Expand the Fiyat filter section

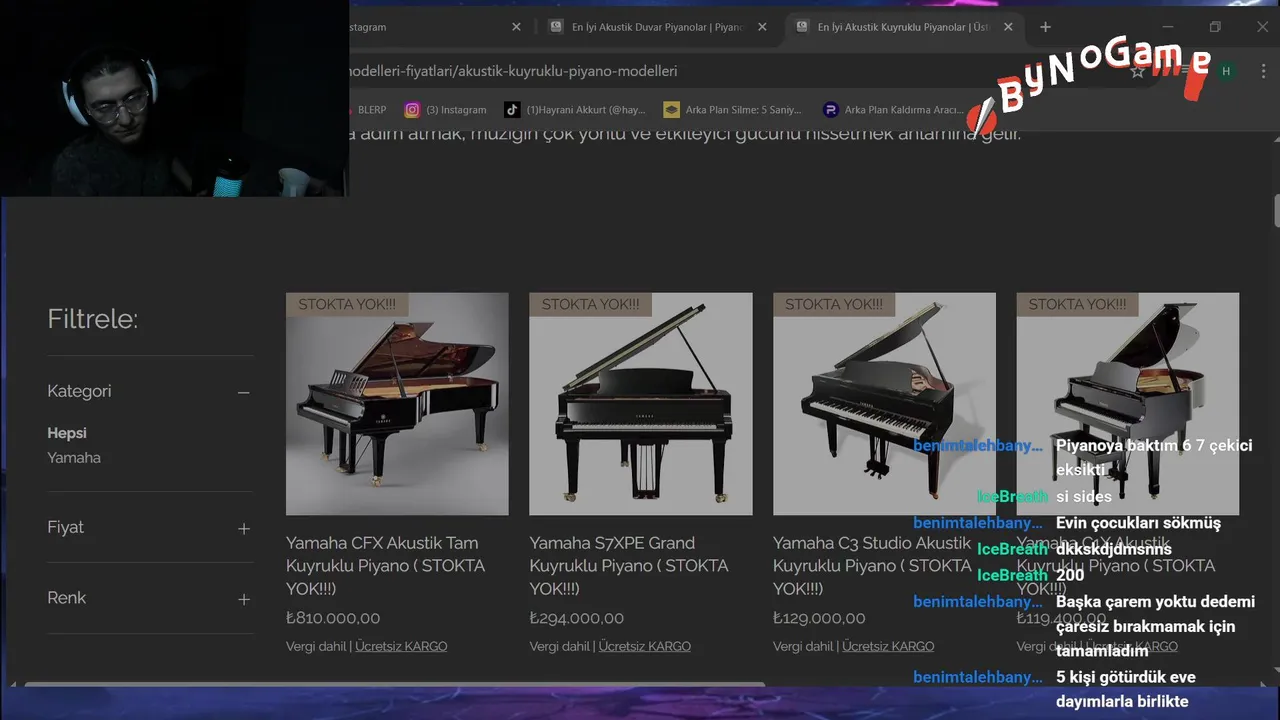[x=244, y=528]
